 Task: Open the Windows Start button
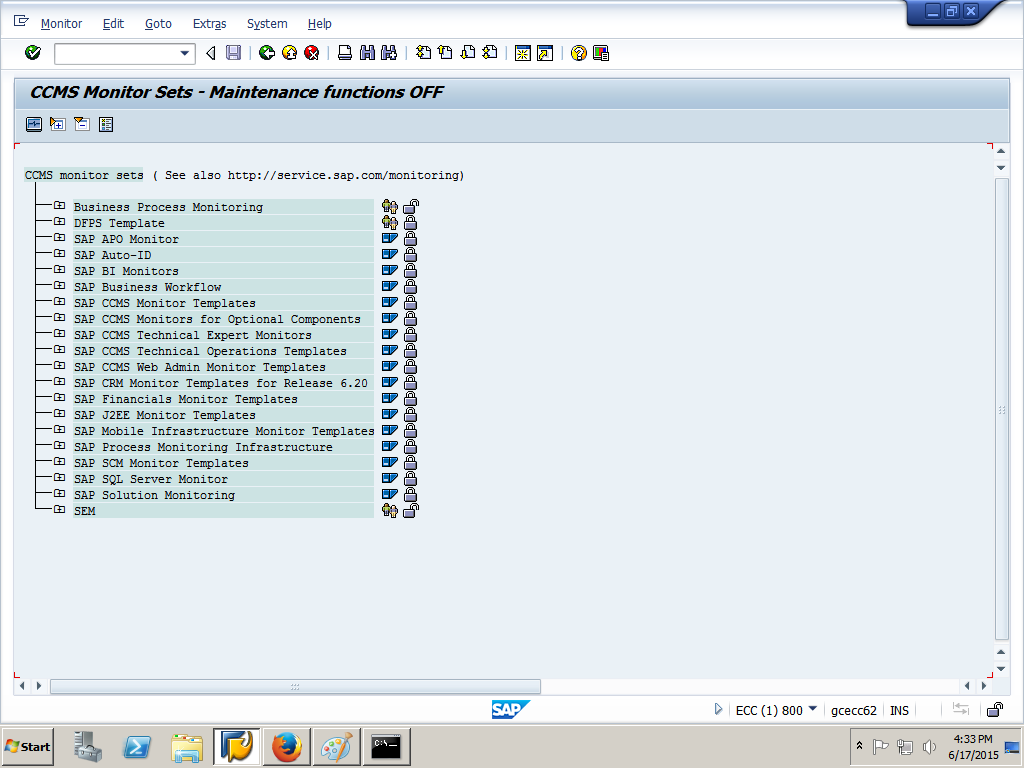click(27, 746)
